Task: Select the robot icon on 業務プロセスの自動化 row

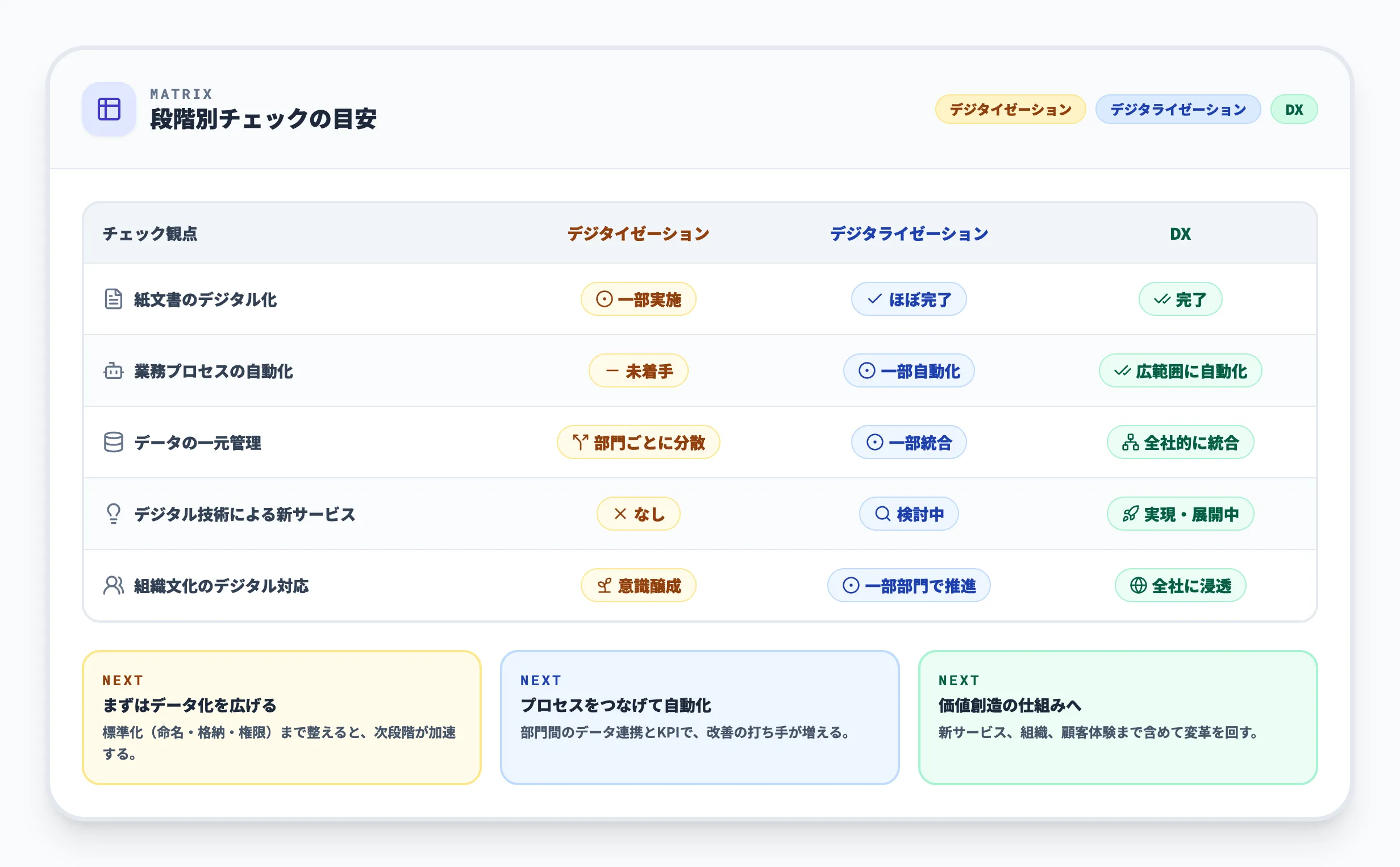Action: point(113,370)
